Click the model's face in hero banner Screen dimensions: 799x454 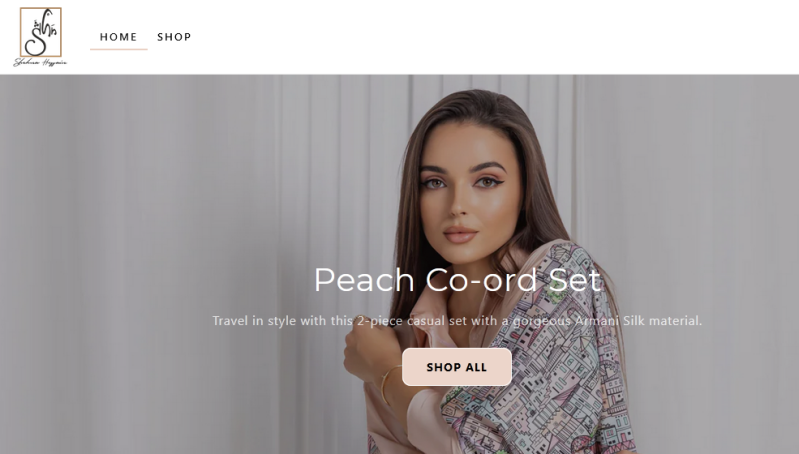pos(466,194)
